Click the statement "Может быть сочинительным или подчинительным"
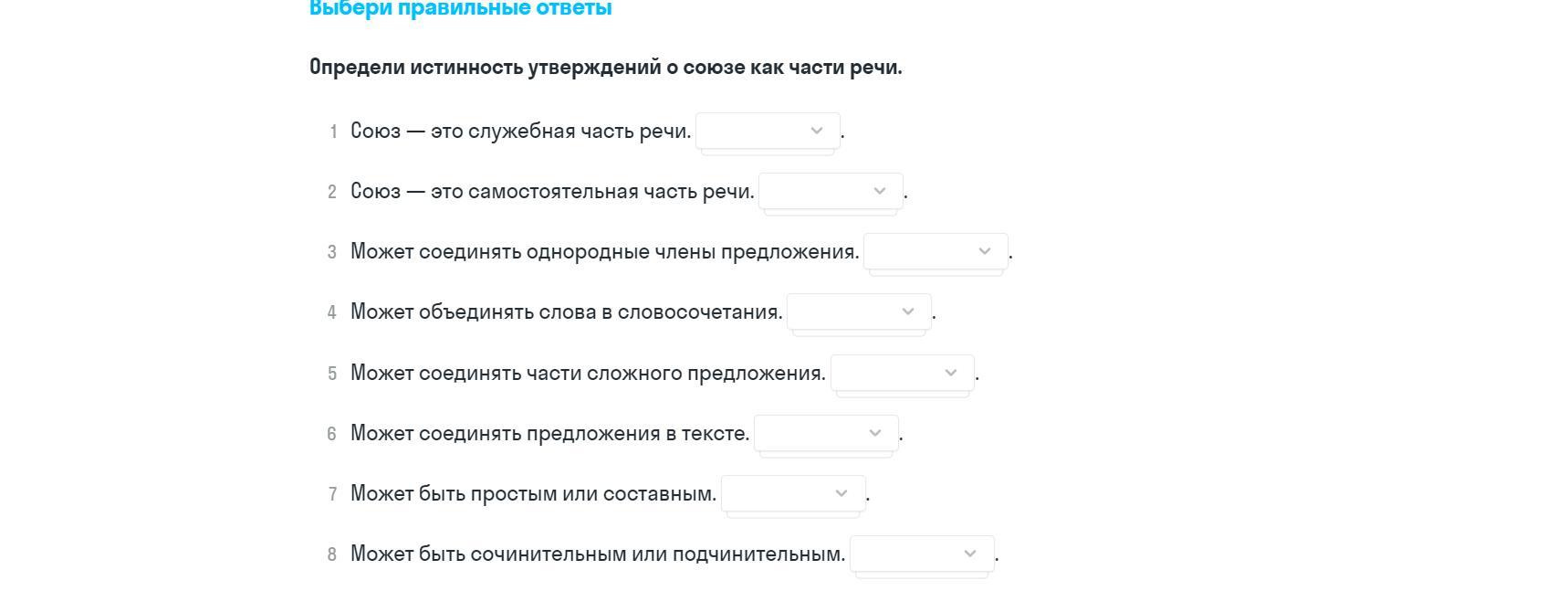Image resolution: width=1568 pixels, height=591 pixels. [x=598, y=554]
